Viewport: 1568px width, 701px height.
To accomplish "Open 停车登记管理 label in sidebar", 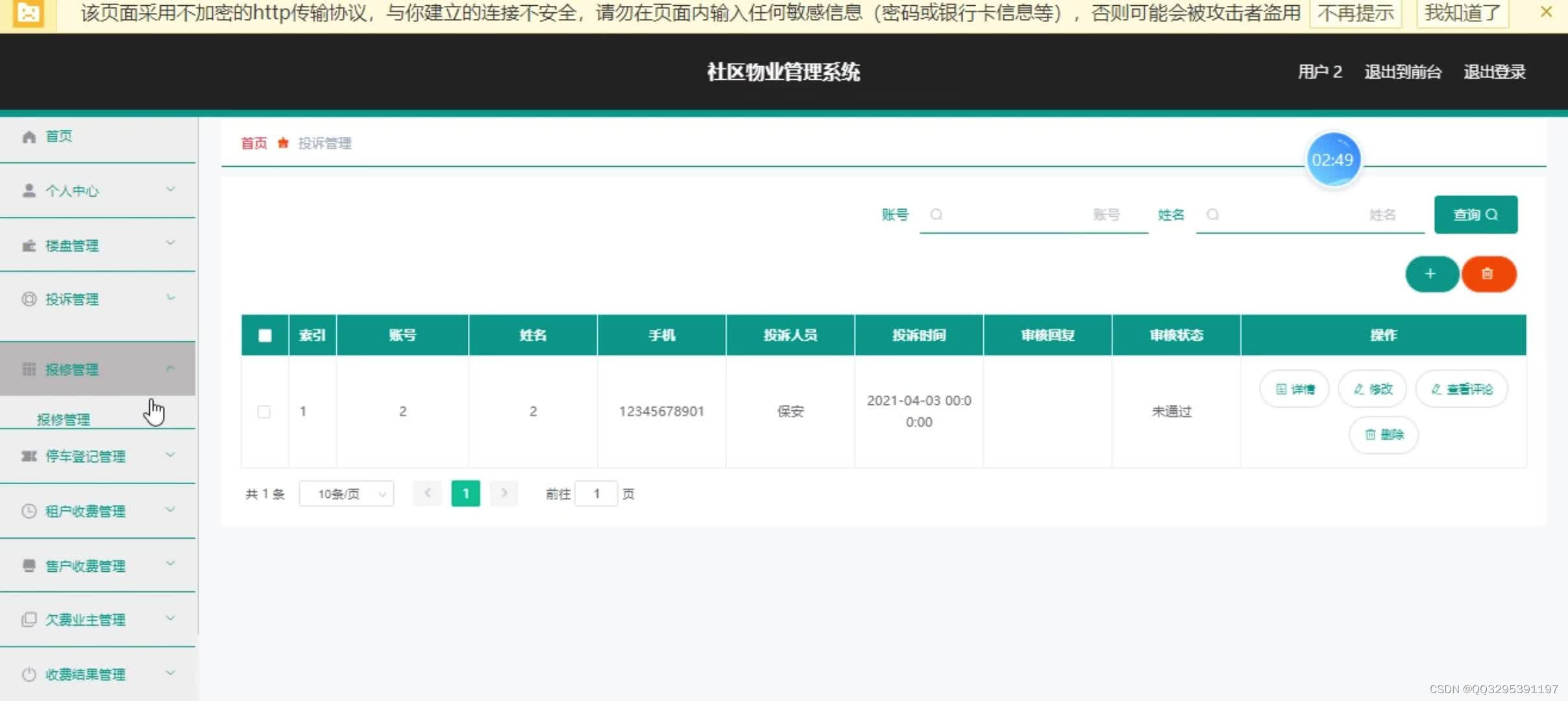I will pos(85,456).
